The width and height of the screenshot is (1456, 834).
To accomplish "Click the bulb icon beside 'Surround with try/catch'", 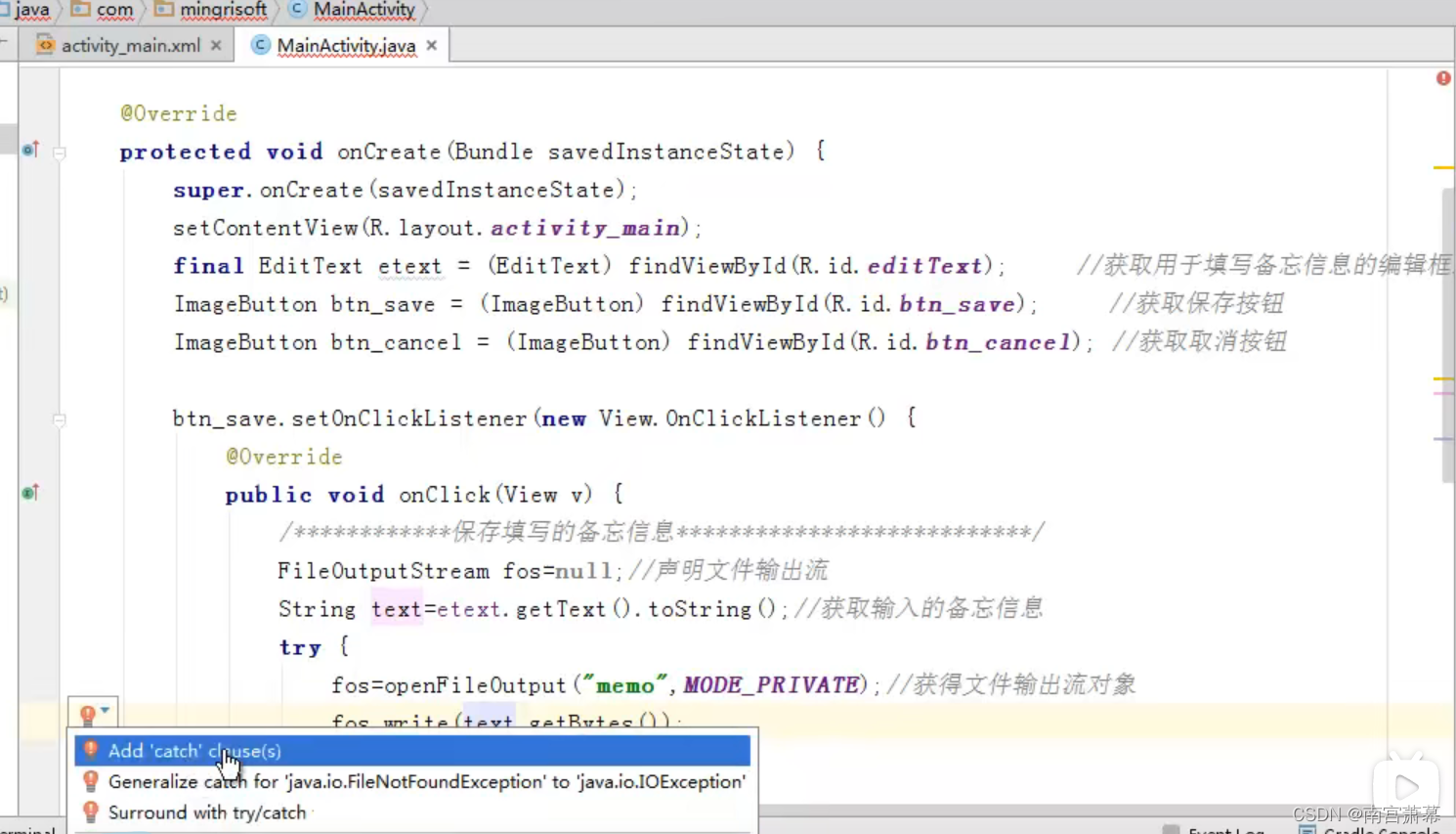I will point(91,812).
